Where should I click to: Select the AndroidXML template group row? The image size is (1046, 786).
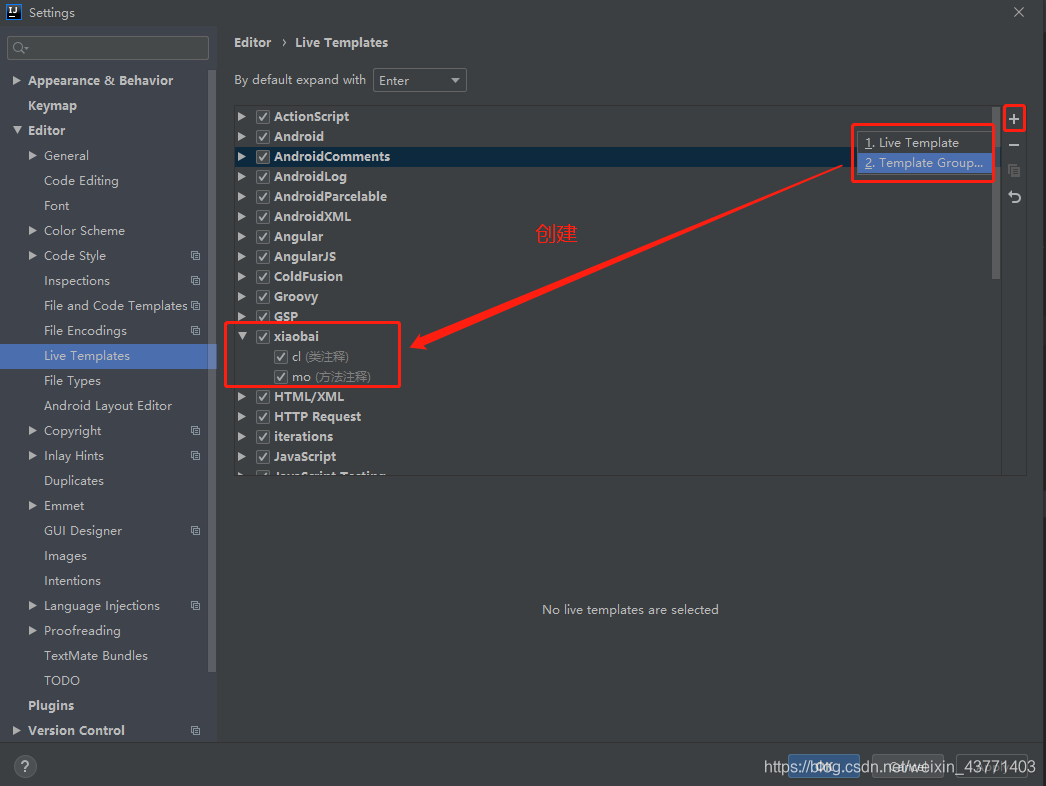[x=617, y=217]
